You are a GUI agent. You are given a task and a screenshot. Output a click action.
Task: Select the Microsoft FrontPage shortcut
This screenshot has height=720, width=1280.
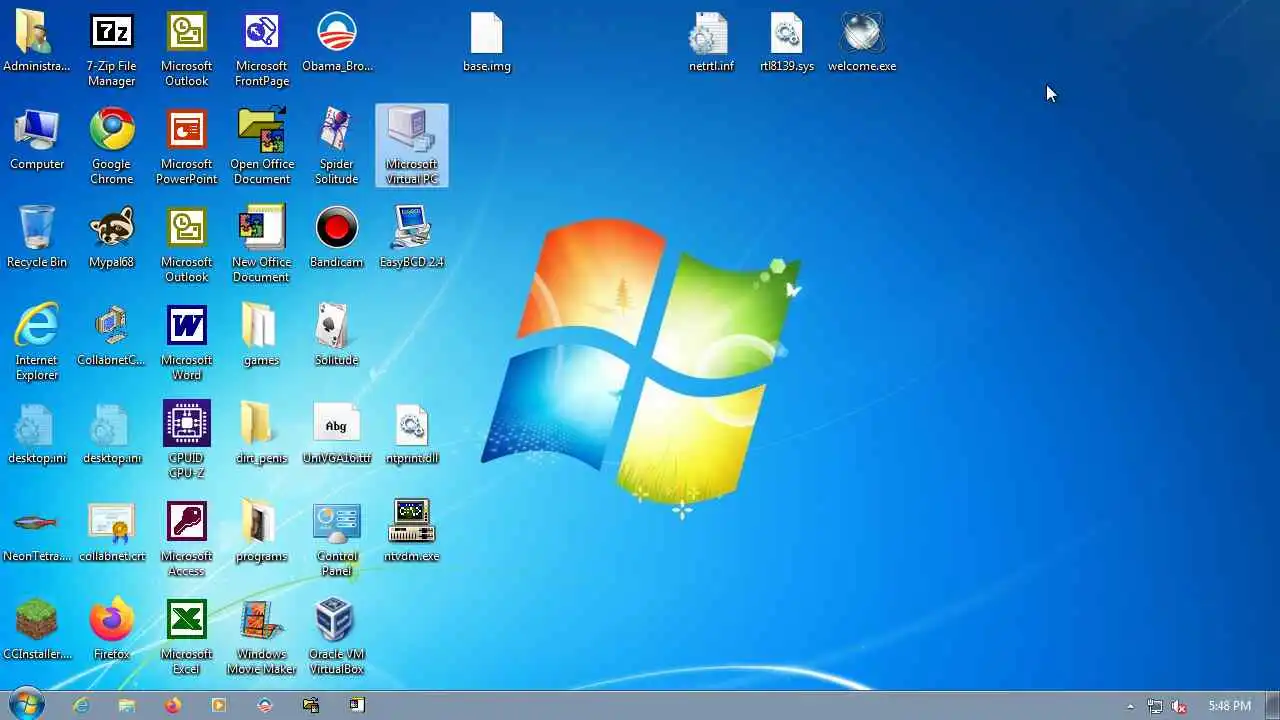[262, 49]
